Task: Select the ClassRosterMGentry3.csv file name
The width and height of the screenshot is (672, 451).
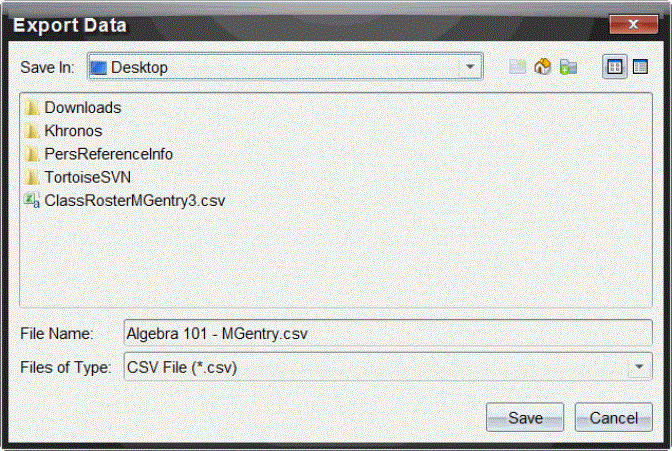Action: tap(135, 200)
